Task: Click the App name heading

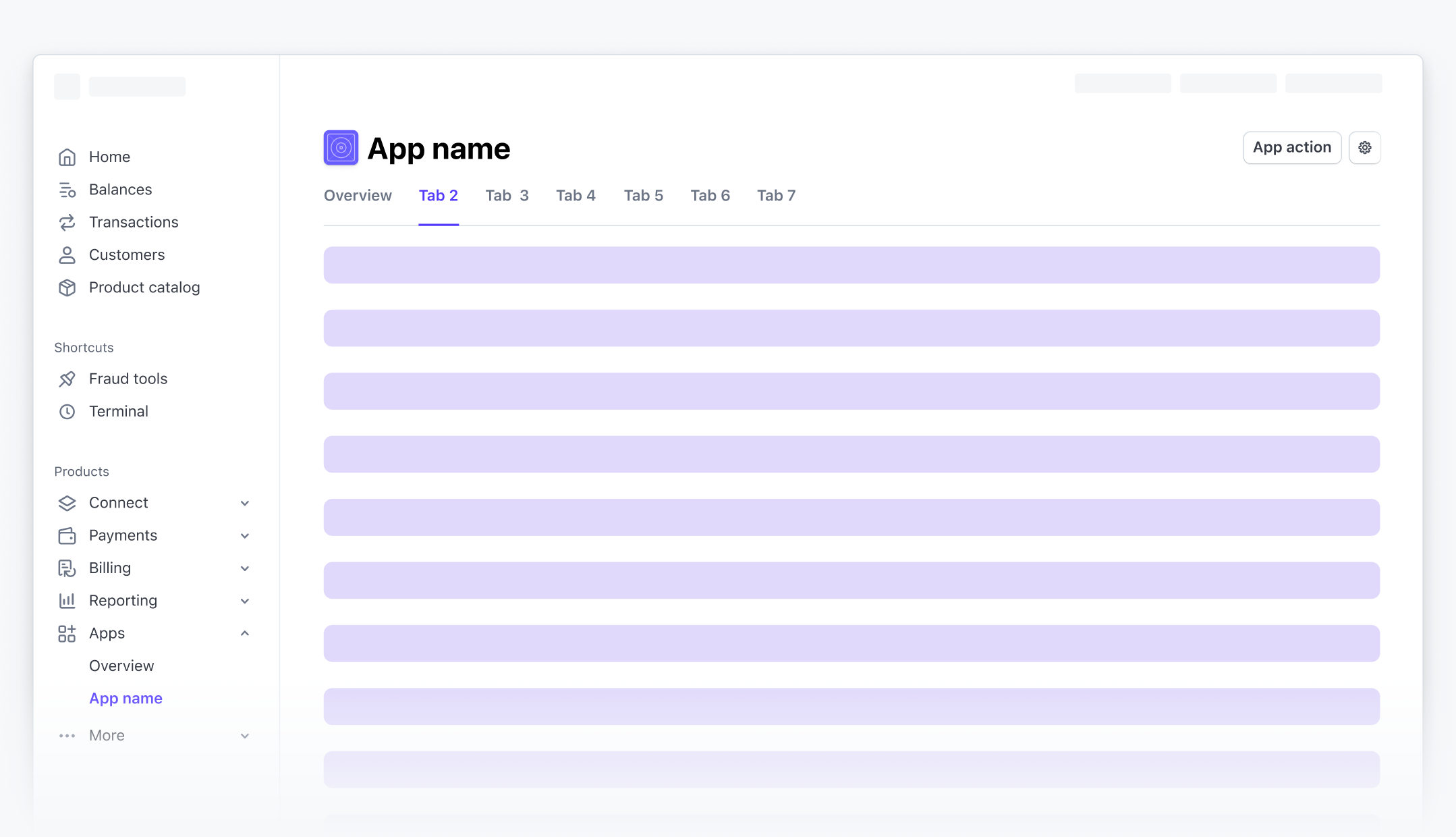Action: tap(439, 148)
